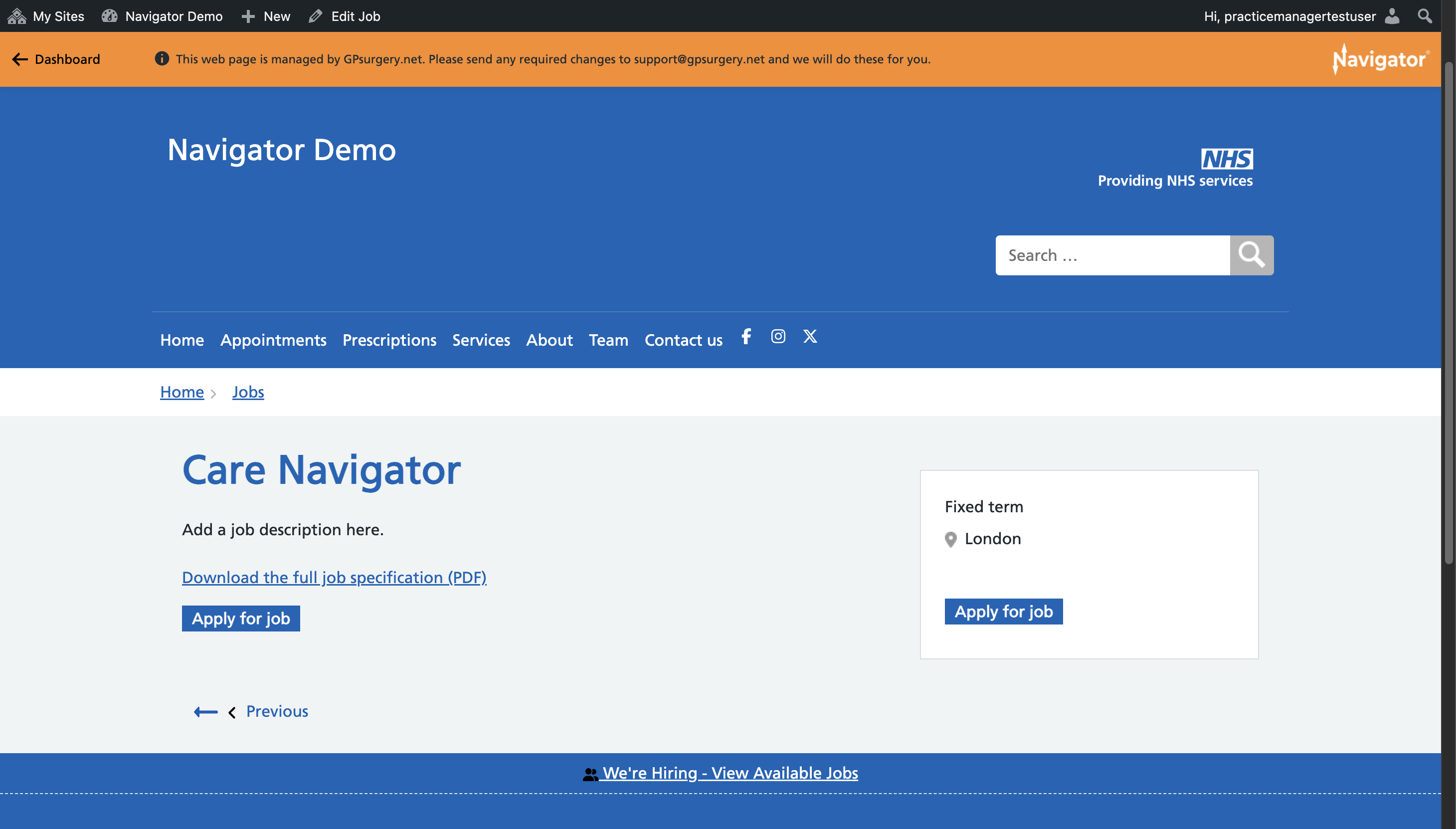
Task: Open the Team navigation item
Action: (608, 340)
